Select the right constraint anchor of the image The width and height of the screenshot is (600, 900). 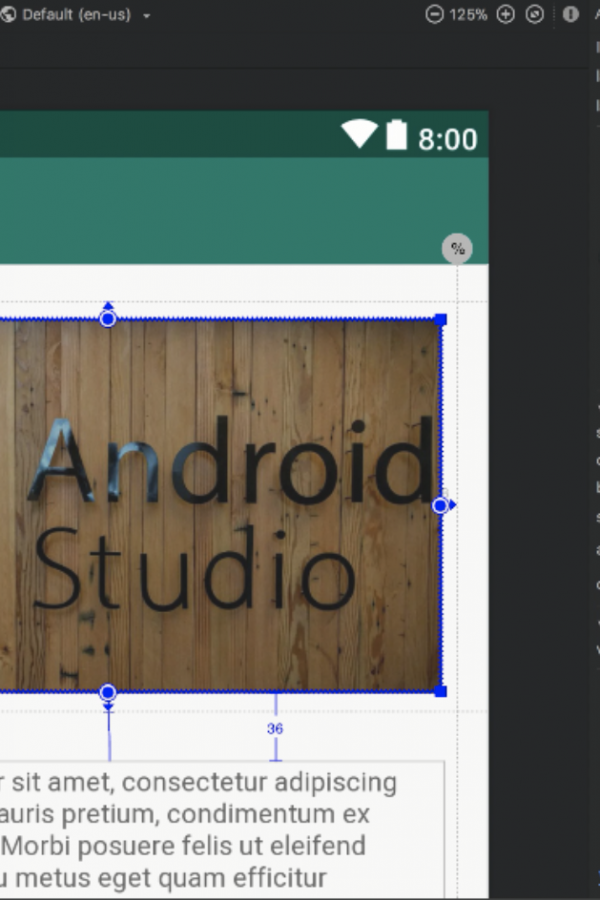pyautogui.click(x=440, y=506)
